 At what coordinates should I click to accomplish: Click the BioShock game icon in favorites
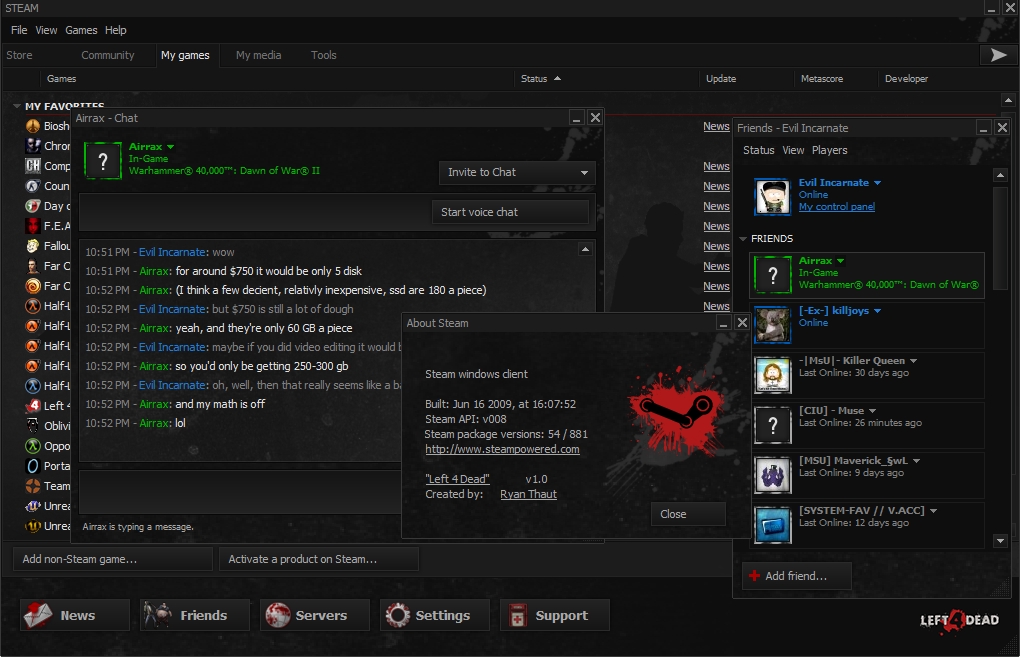coord(33,126)
